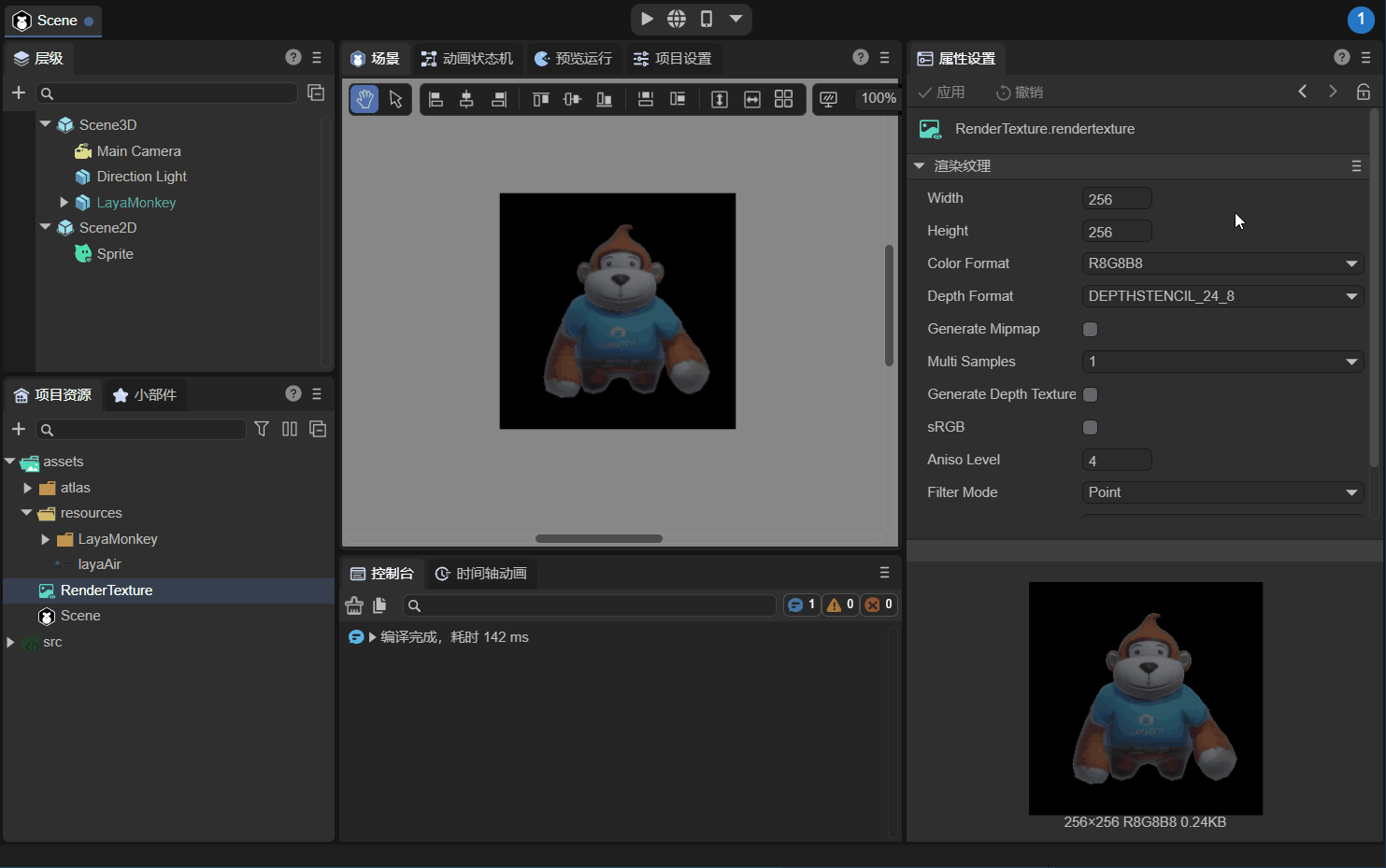This screenshot has width=1386, height=868.
Task: Open browser preview globe icon
Action: tap(677, 19)
